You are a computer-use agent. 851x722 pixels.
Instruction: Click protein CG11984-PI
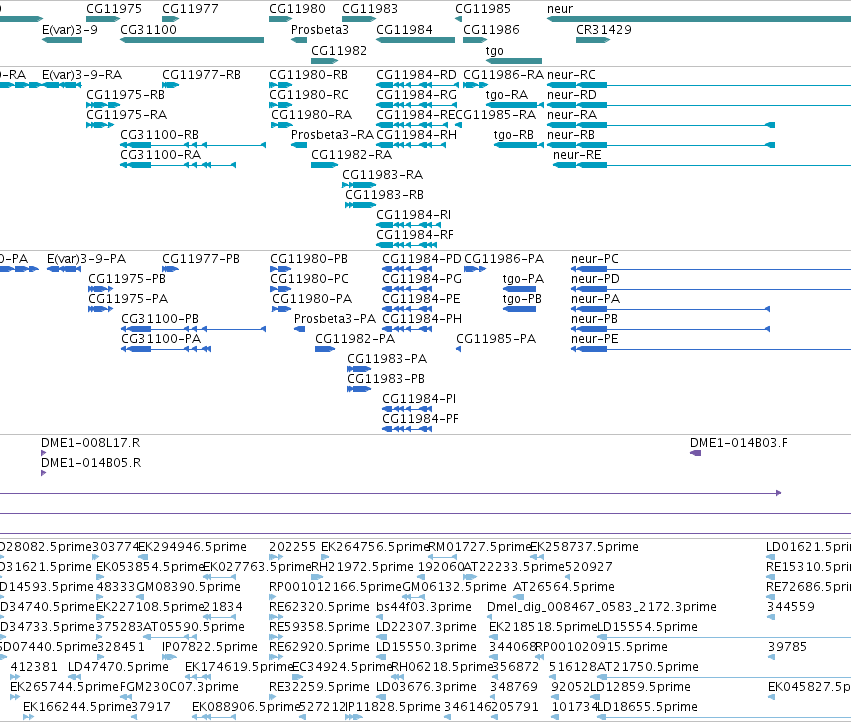pos(419,399)
